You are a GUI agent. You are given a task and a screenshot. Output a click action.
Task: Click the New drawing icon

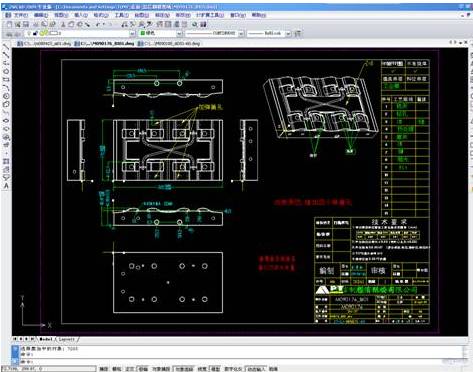10,24
